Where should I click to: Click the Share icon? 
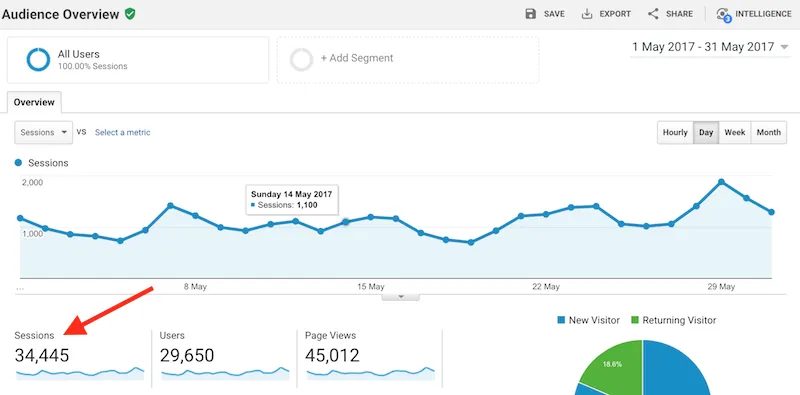click(653, 14)
